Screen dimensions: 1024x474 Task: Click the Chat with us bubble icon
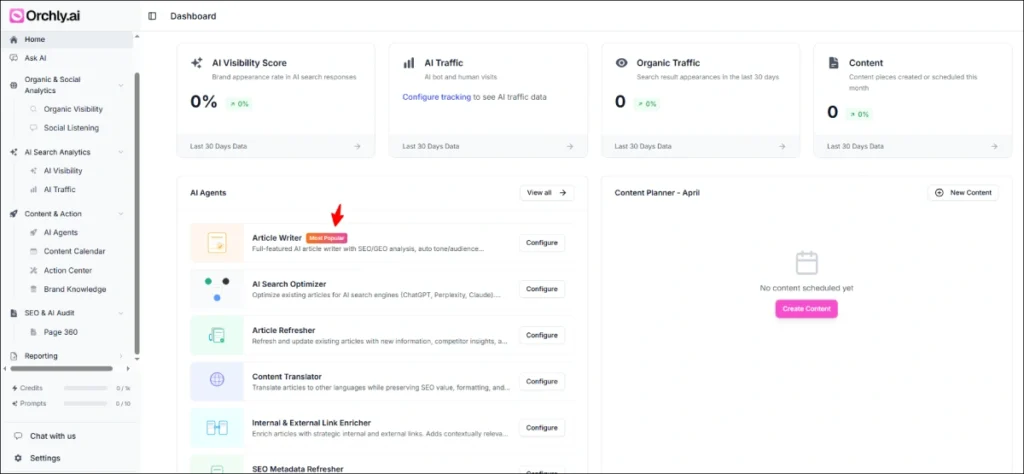(x=18, y=435)
